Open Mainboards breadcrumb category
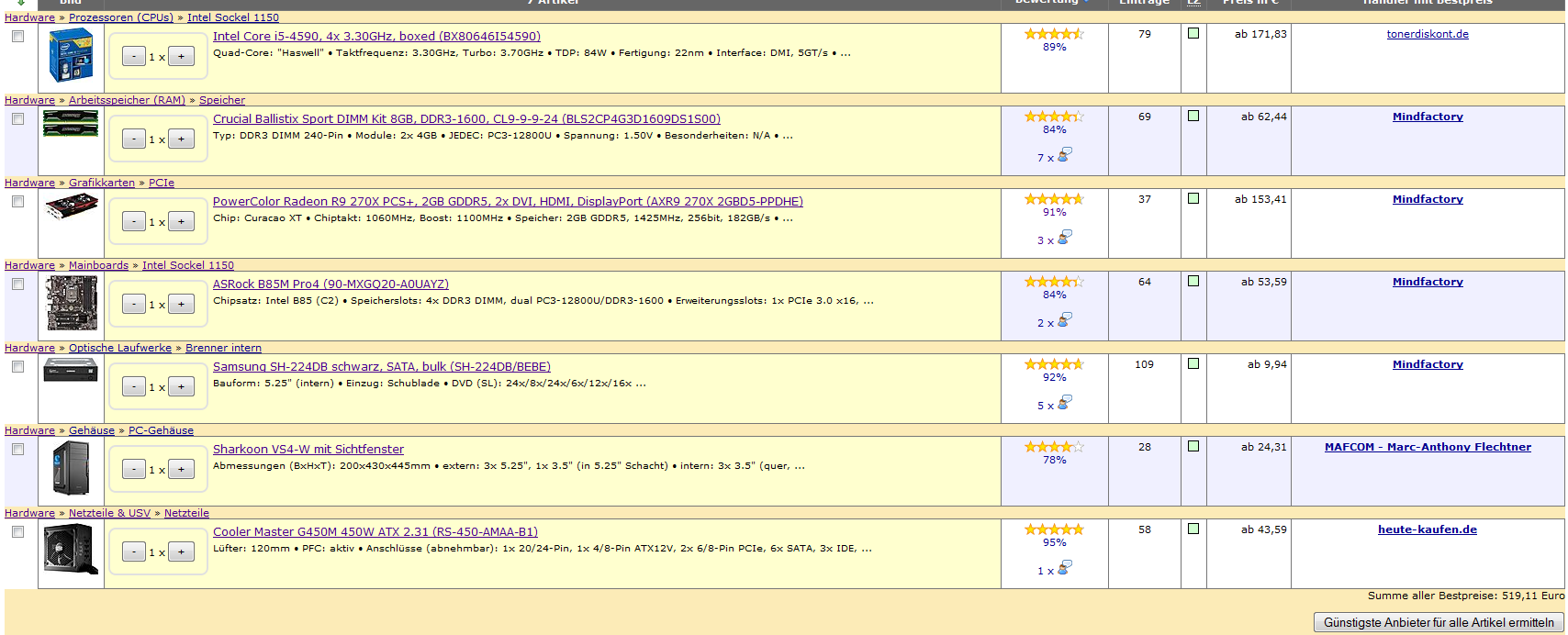This screenshot has height=635, width=1568. point(98,265)
